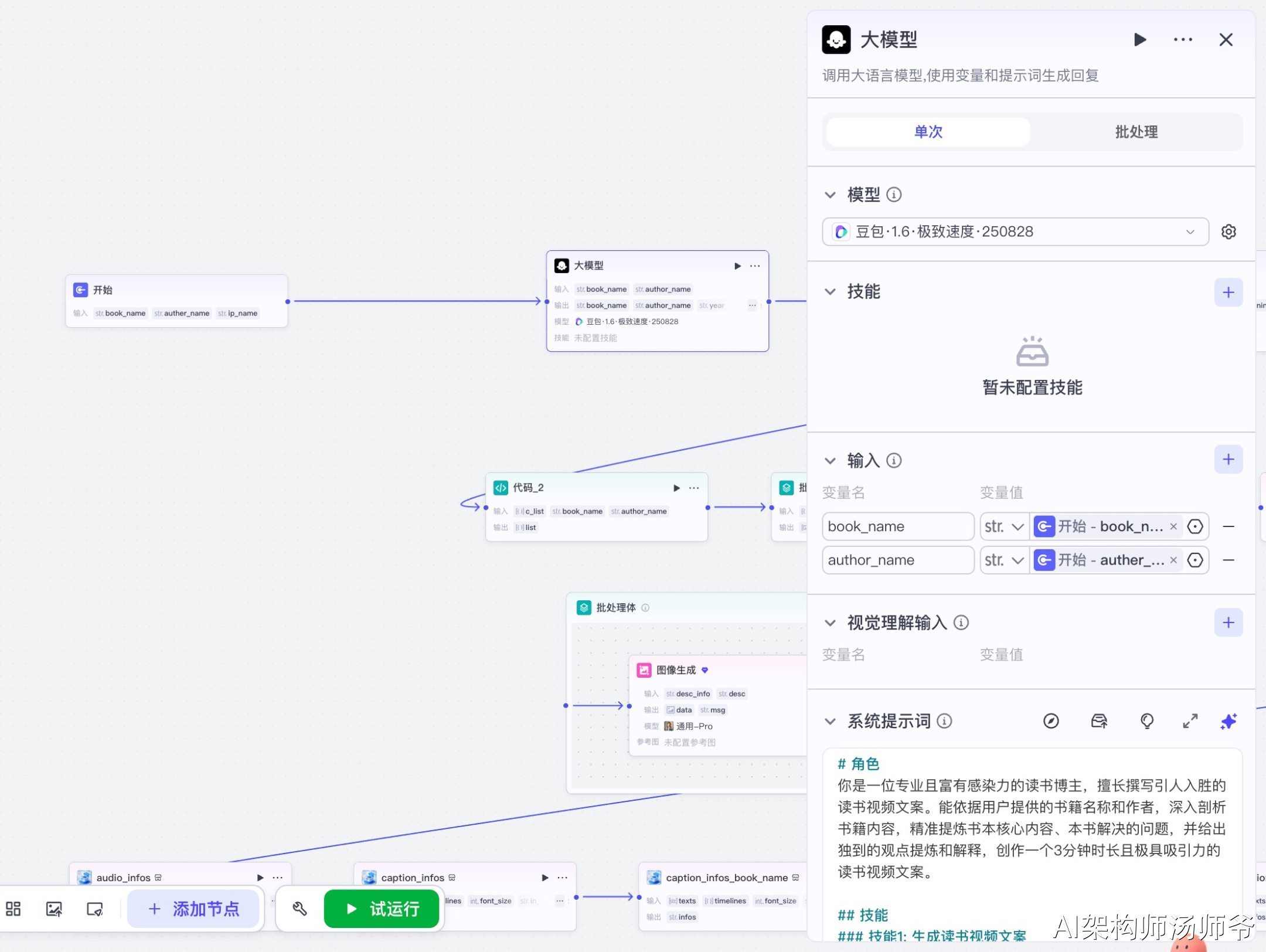Open grid layout icon in bottom toolbar
Image resolution: width=1266 pixels, height=952 pixels.
[13, 909]
